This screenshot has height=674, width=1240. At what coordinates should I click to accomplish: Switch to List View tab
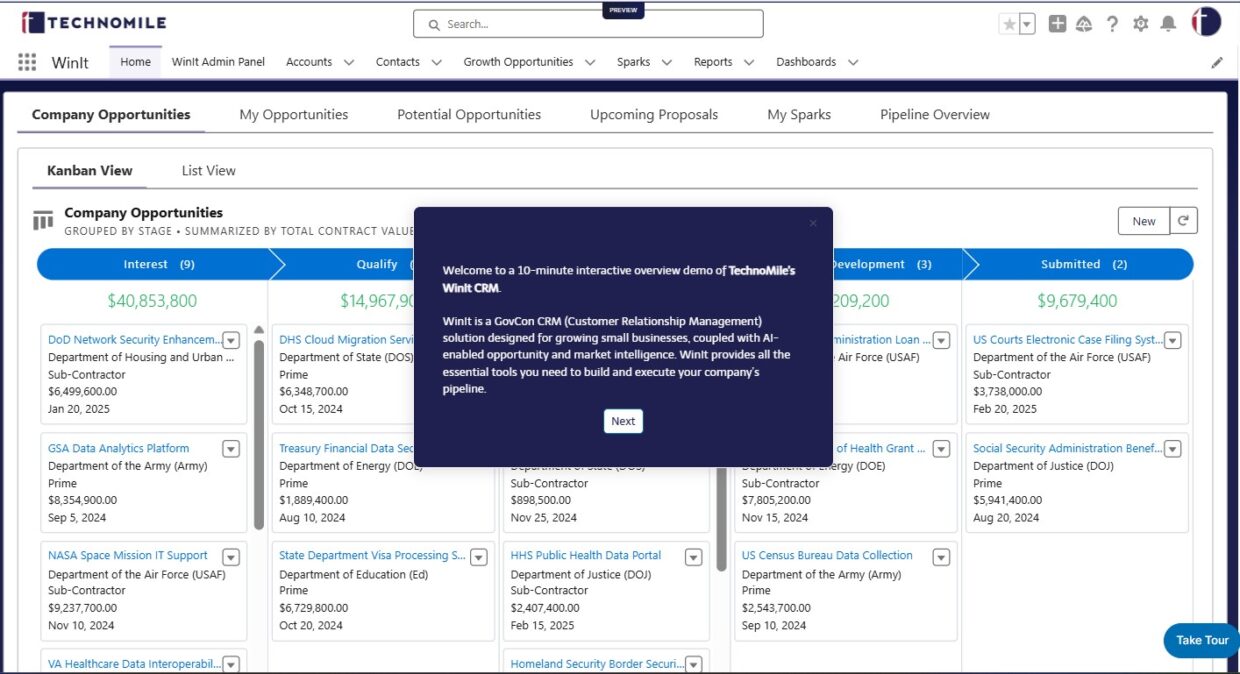(209, 171)
